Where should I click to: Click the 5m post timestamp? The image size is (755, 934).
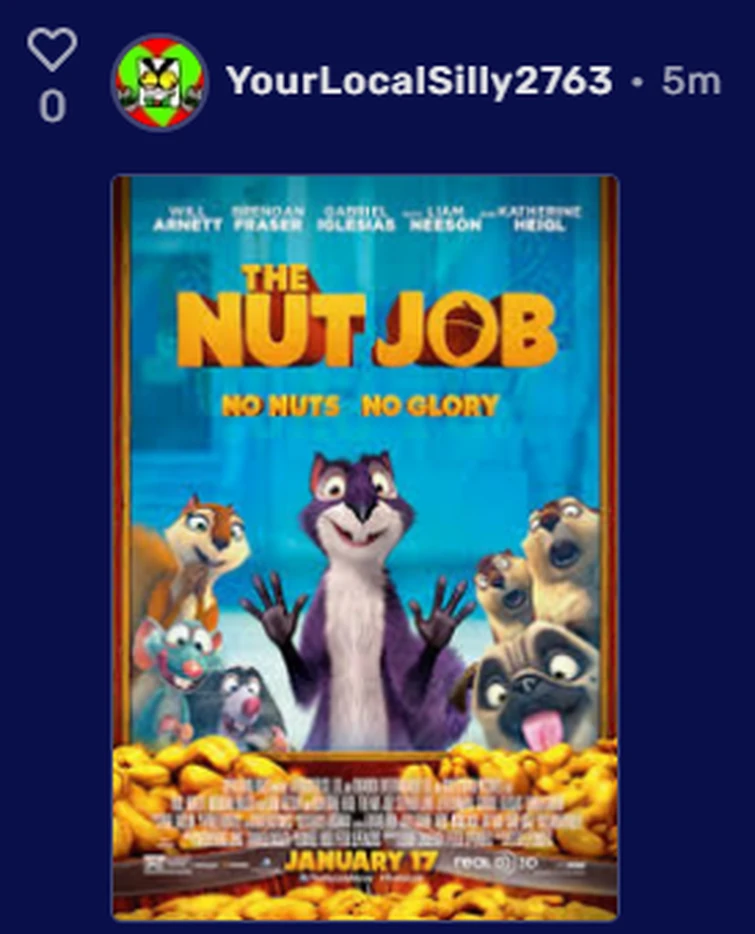pyautogui.click(x=691, y=81)
